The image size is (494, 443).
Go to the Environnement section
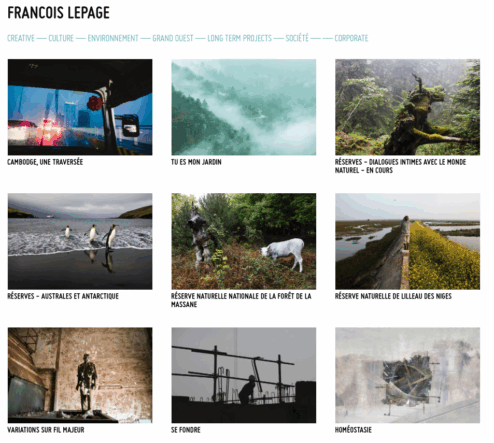(113, 38)
